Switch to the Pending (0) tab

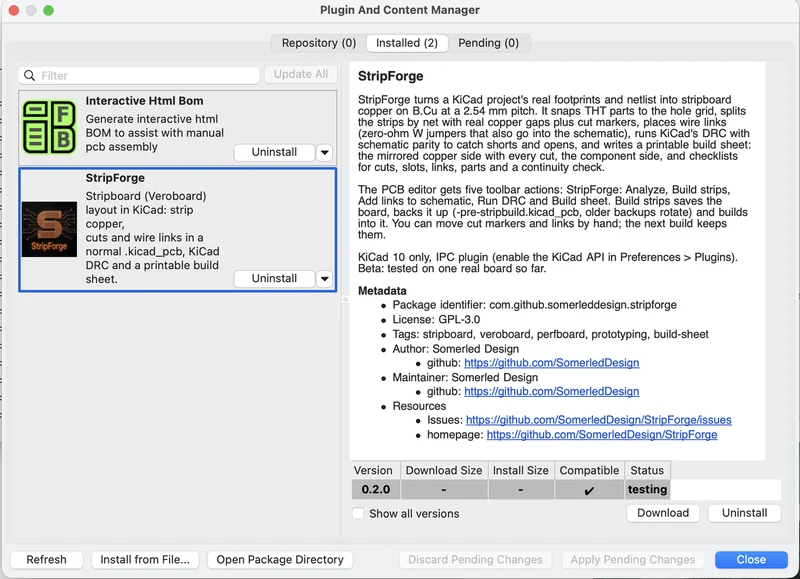coord(488,43)
